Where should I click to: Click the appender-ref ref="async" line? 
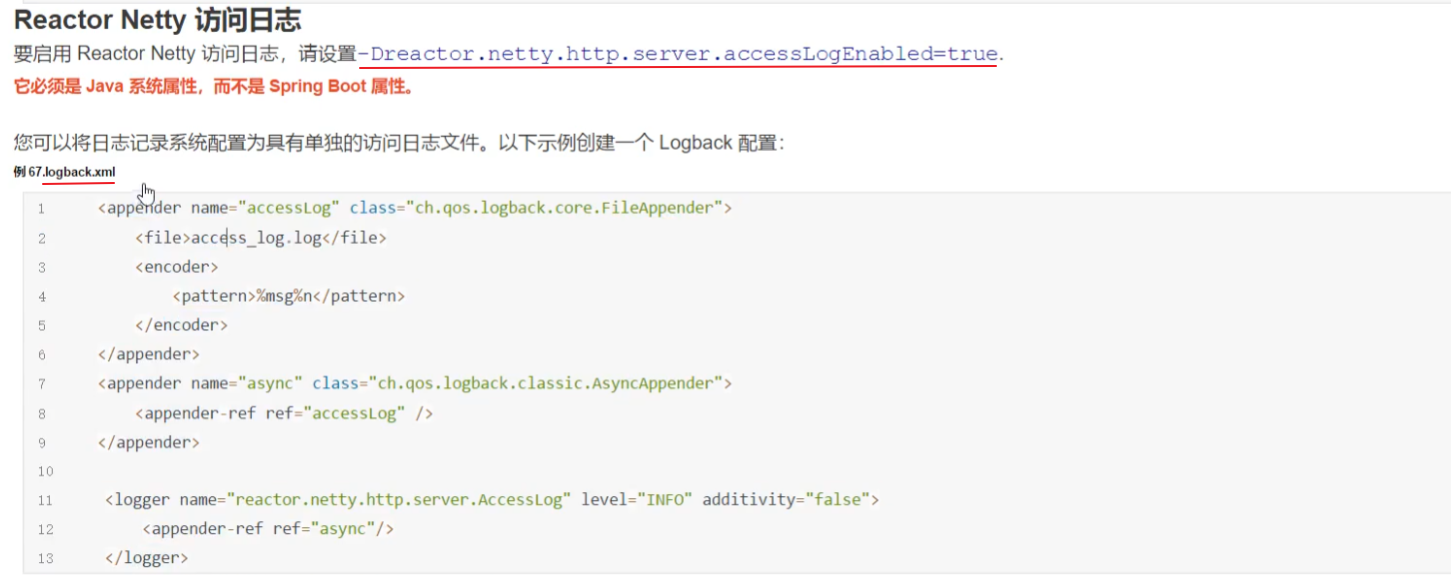point(268,529)
